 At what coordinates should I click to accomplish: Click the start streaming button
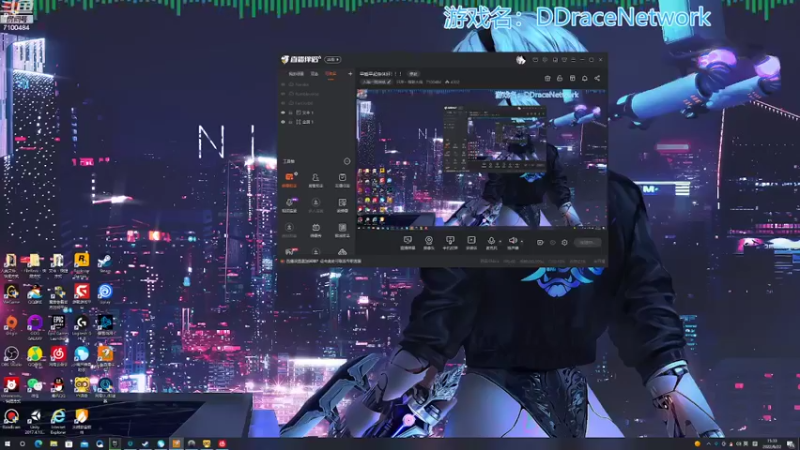(x=587, y=242)
